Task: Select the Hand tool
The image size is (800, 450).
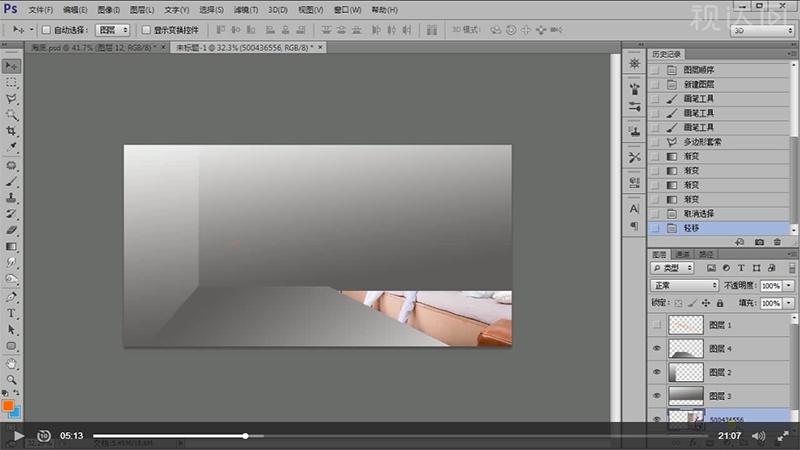Action: tap(11, 364)
